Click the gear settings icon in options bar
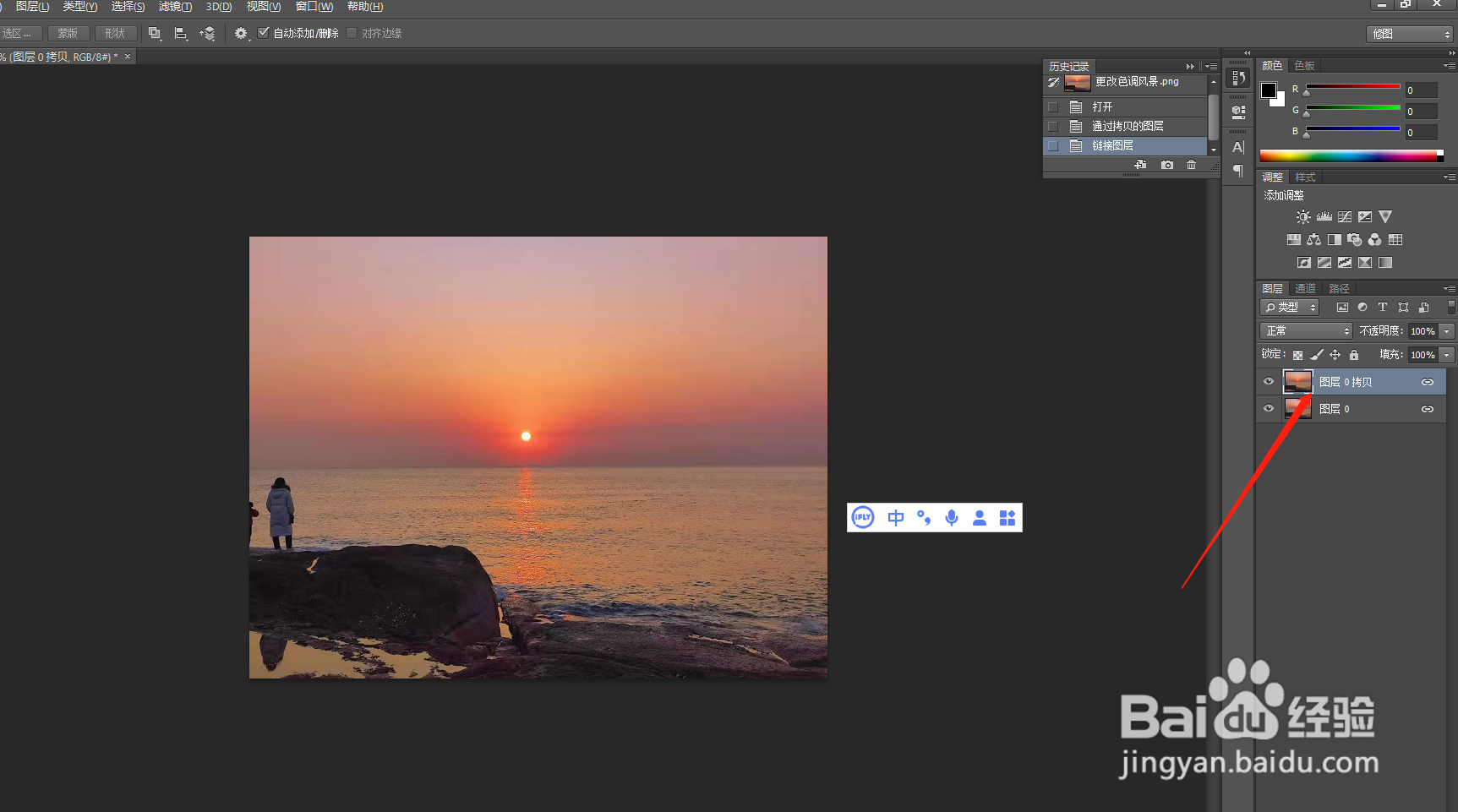The width and height of the screenshot is (1458, 812). (x=241, y=33)
